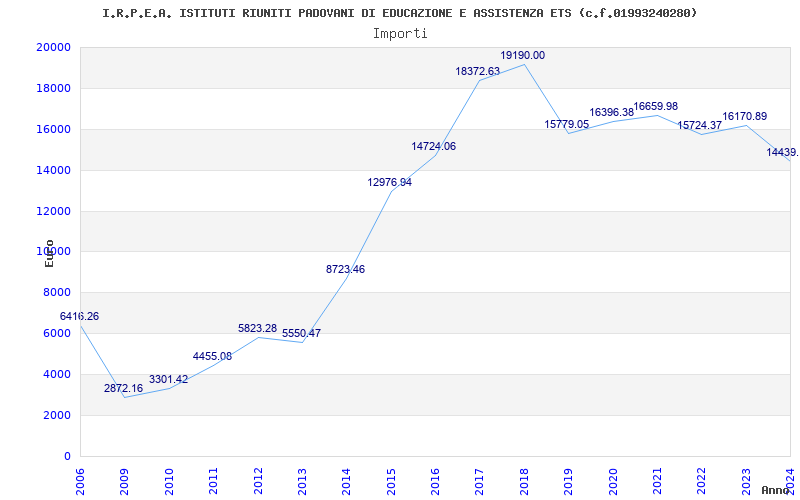Click the x-axis year 2021
800x500 pixels.
click(x=657, y=481)
